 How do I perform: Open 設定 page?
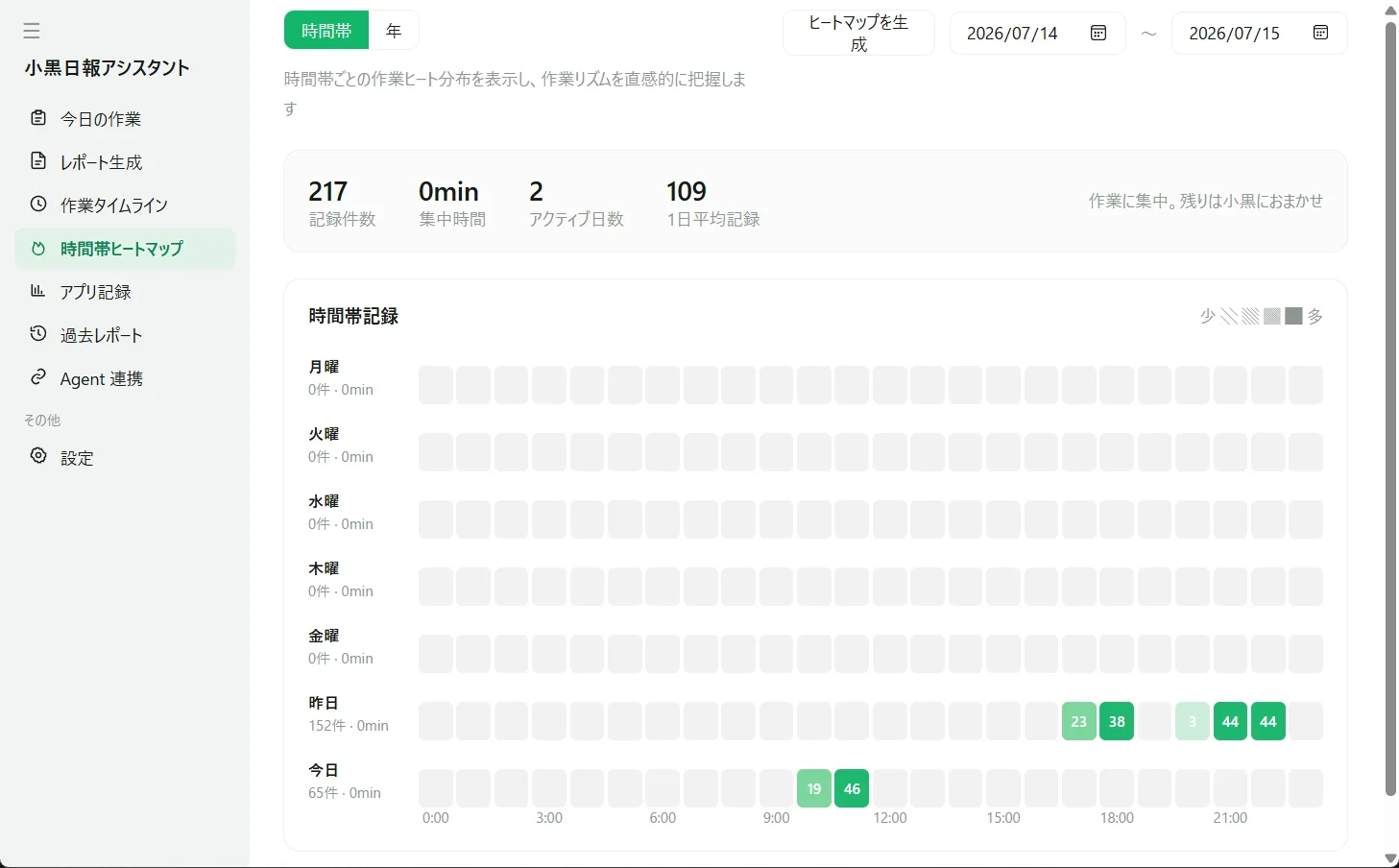click(125, 458)
